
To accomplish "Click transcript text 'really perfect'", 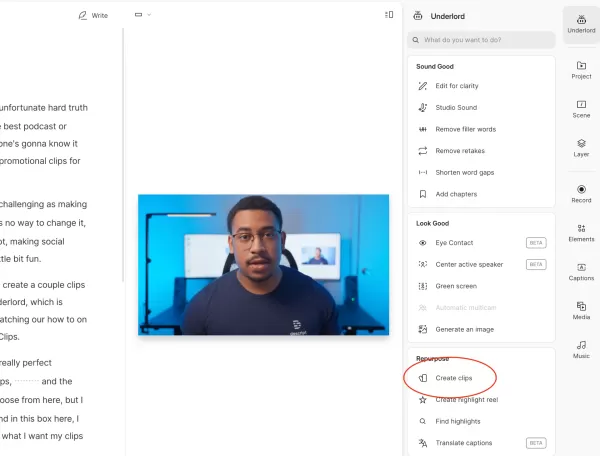I will point(26,363).
